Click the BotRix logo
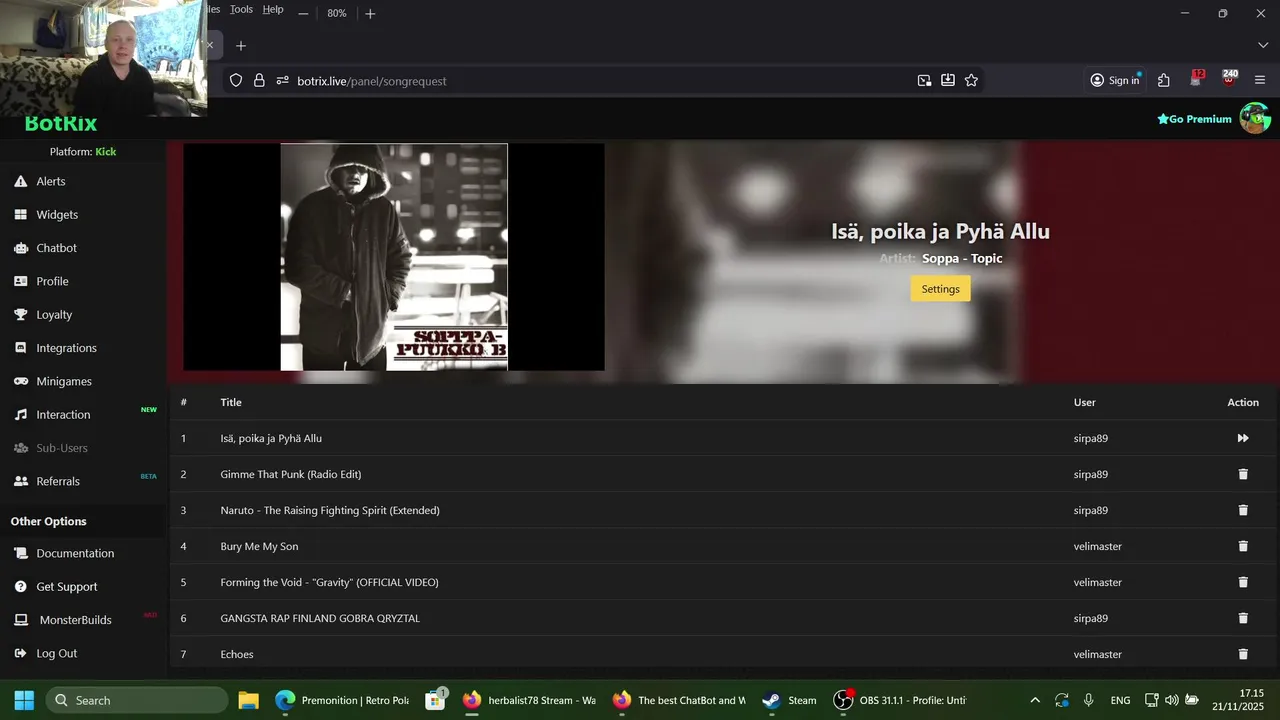Viewport: 1280px width, 720px height. point(61,124)
